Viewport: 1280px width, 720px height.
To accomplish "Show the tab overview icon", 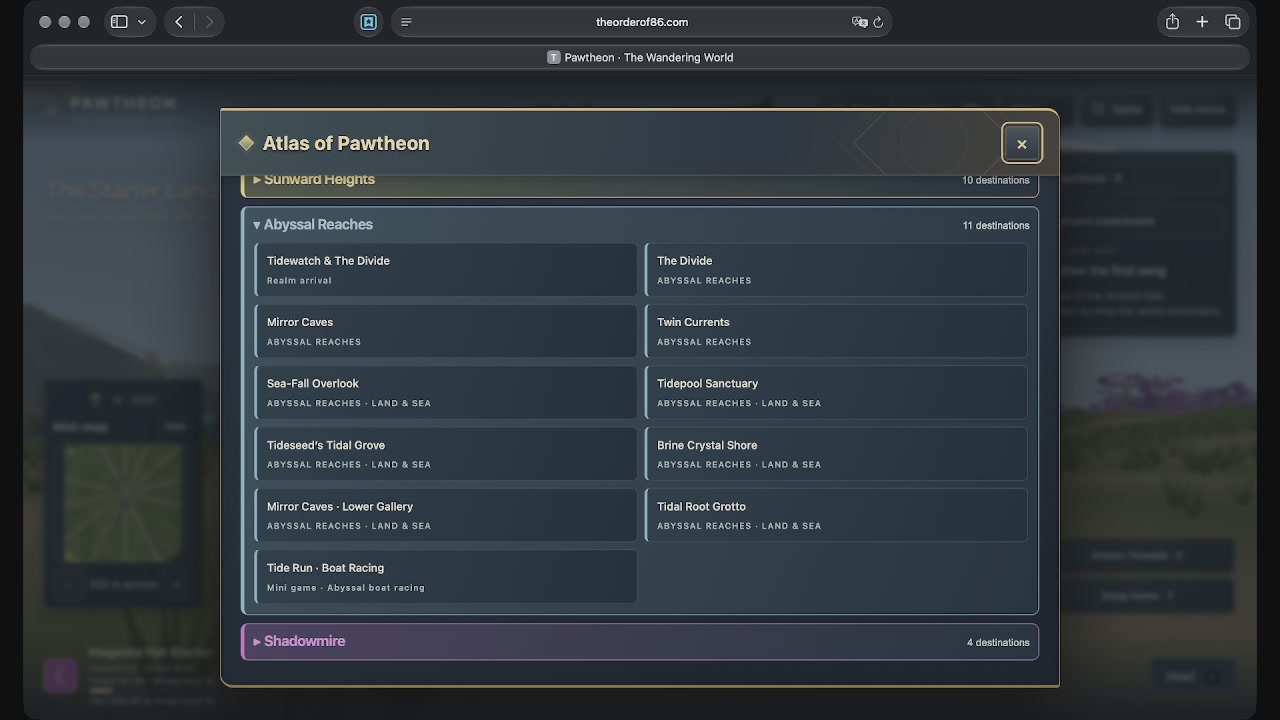I will 1233,22.
